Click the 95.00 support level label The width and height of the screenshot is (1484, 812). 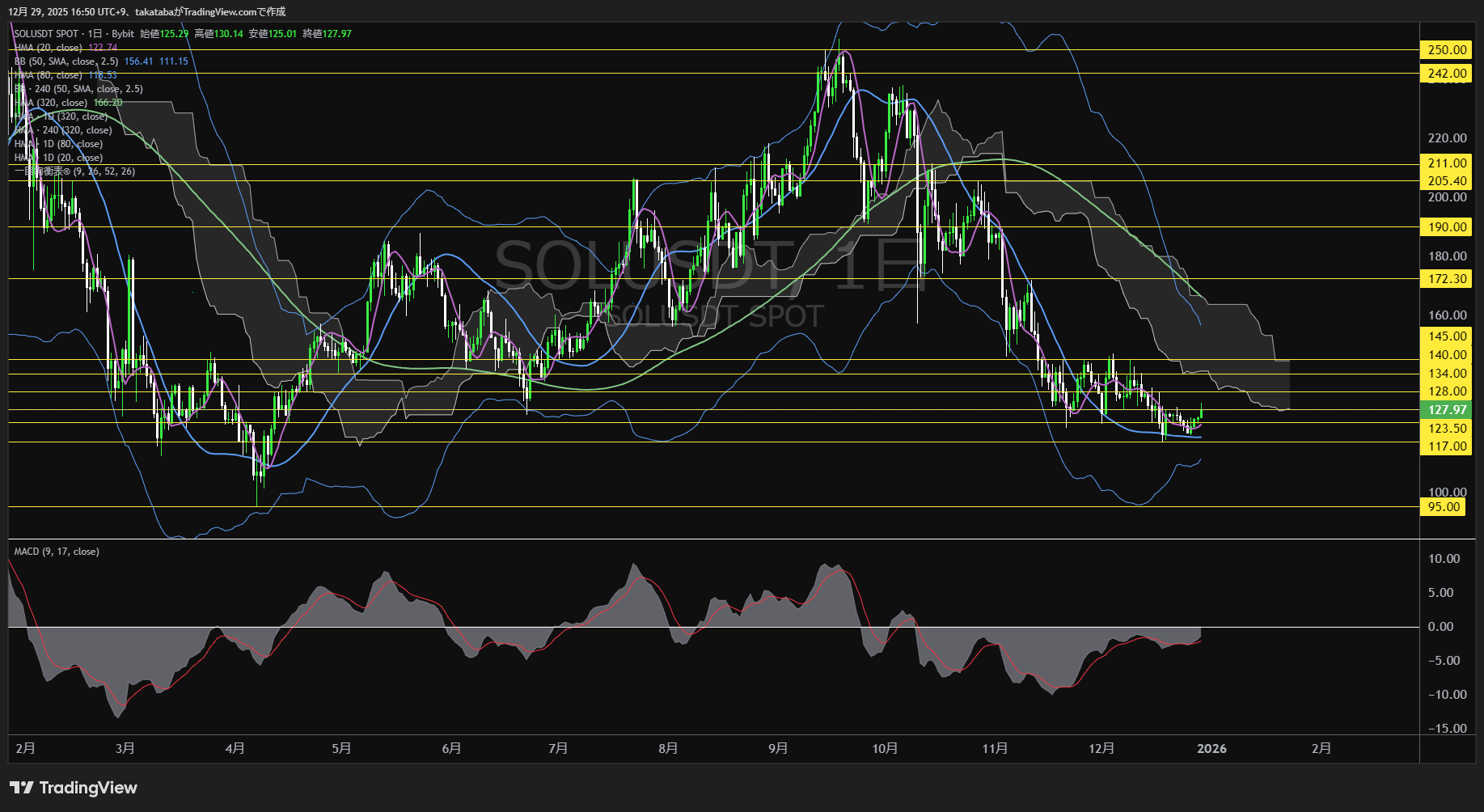tap(1444, 507)
